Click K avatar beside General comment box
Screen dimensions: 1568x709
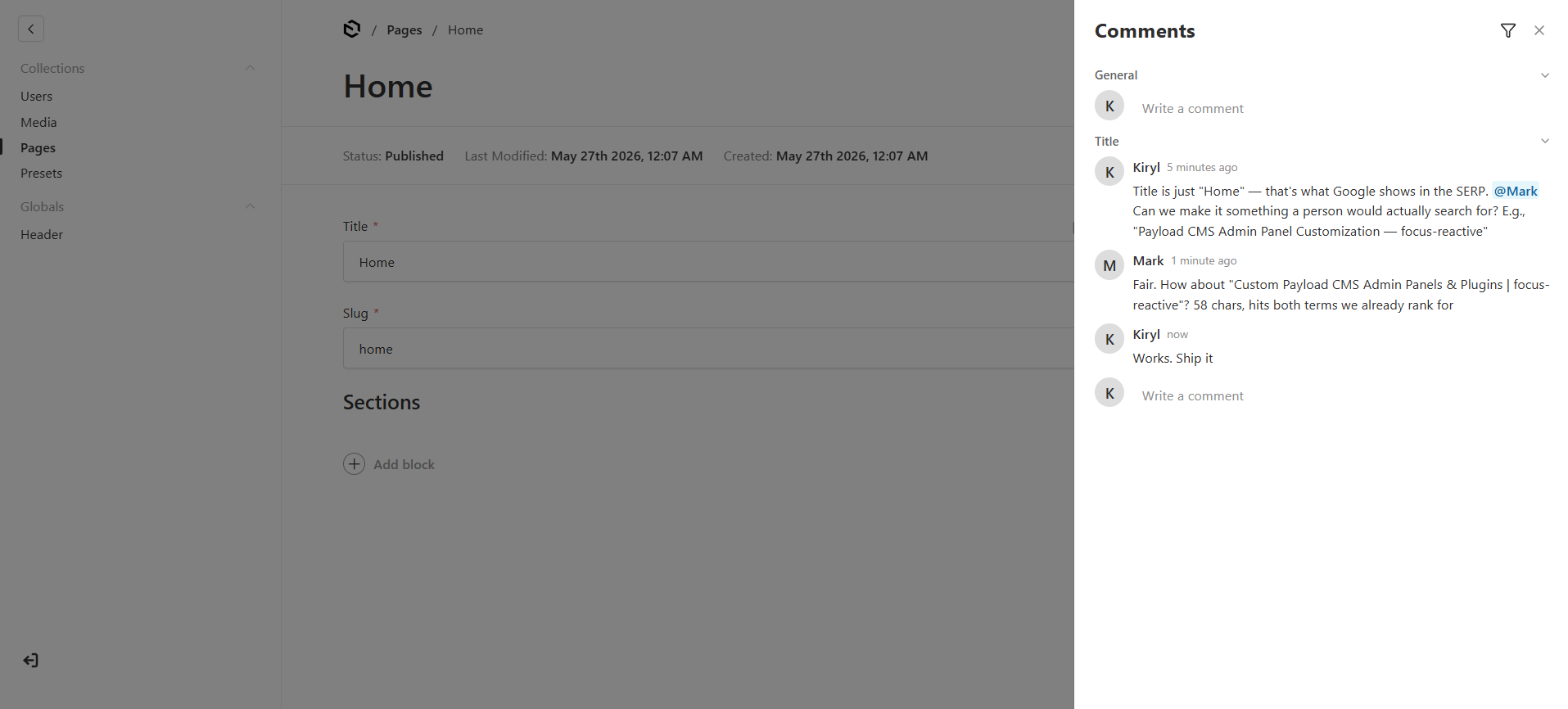[1109, 106]
